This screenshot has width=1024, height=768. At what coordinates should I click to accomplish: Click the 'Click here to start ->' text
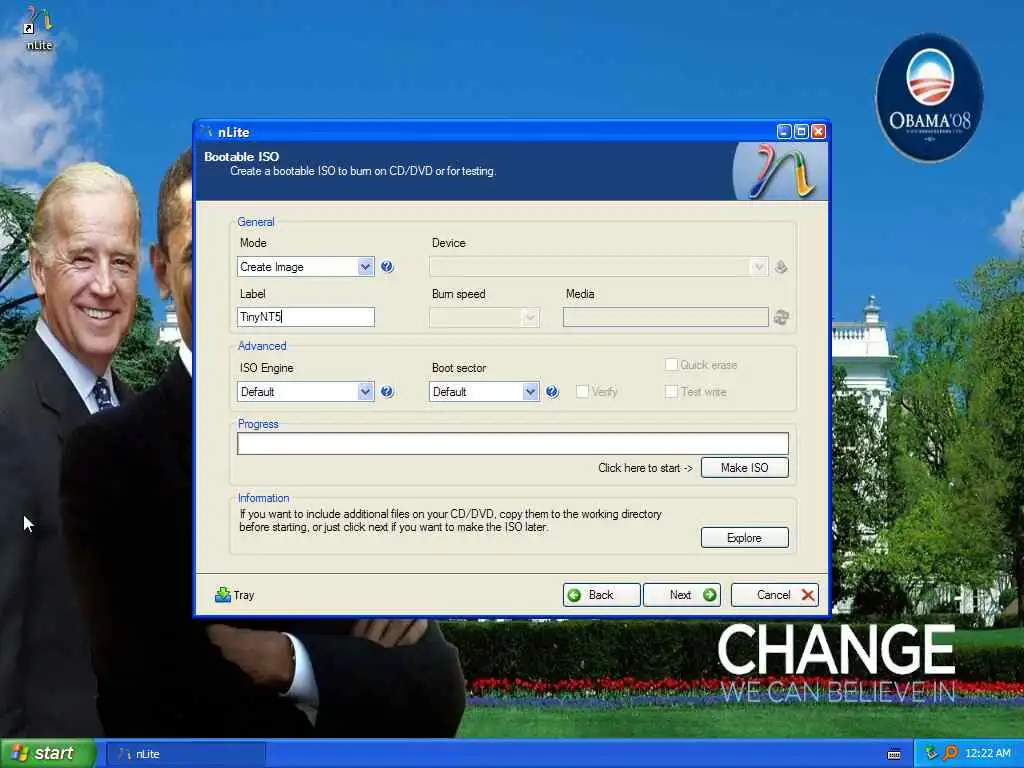tap(645, 468)
